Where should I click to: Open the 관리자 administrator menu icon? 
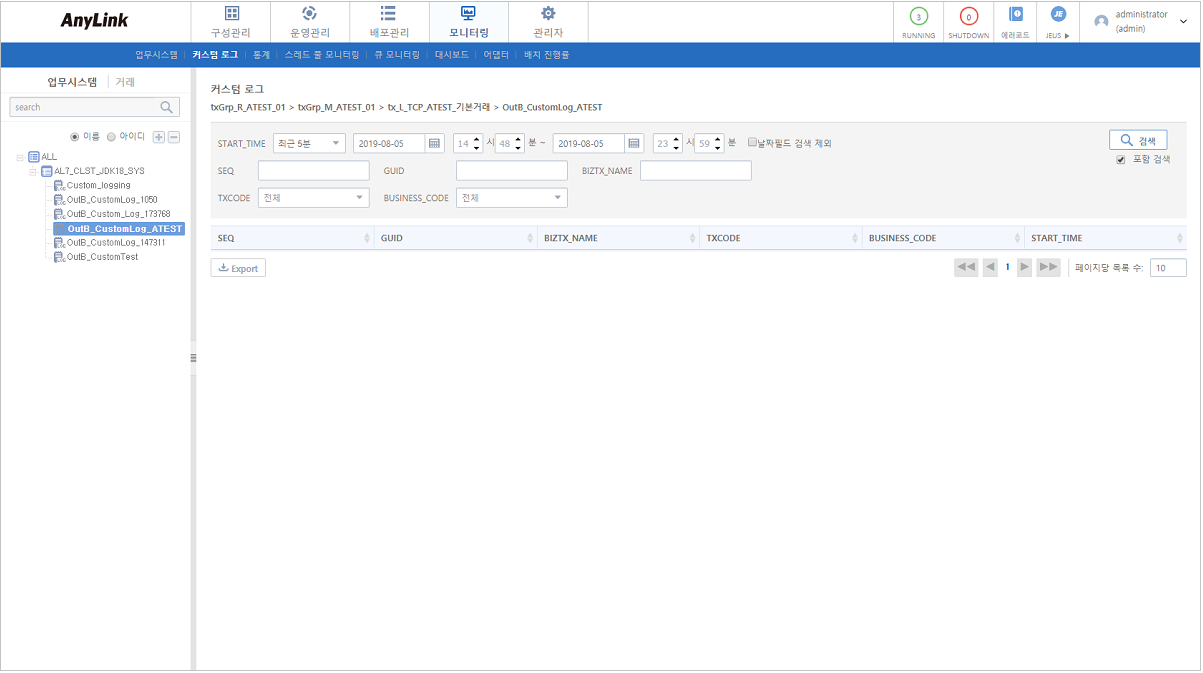point(545,20)
